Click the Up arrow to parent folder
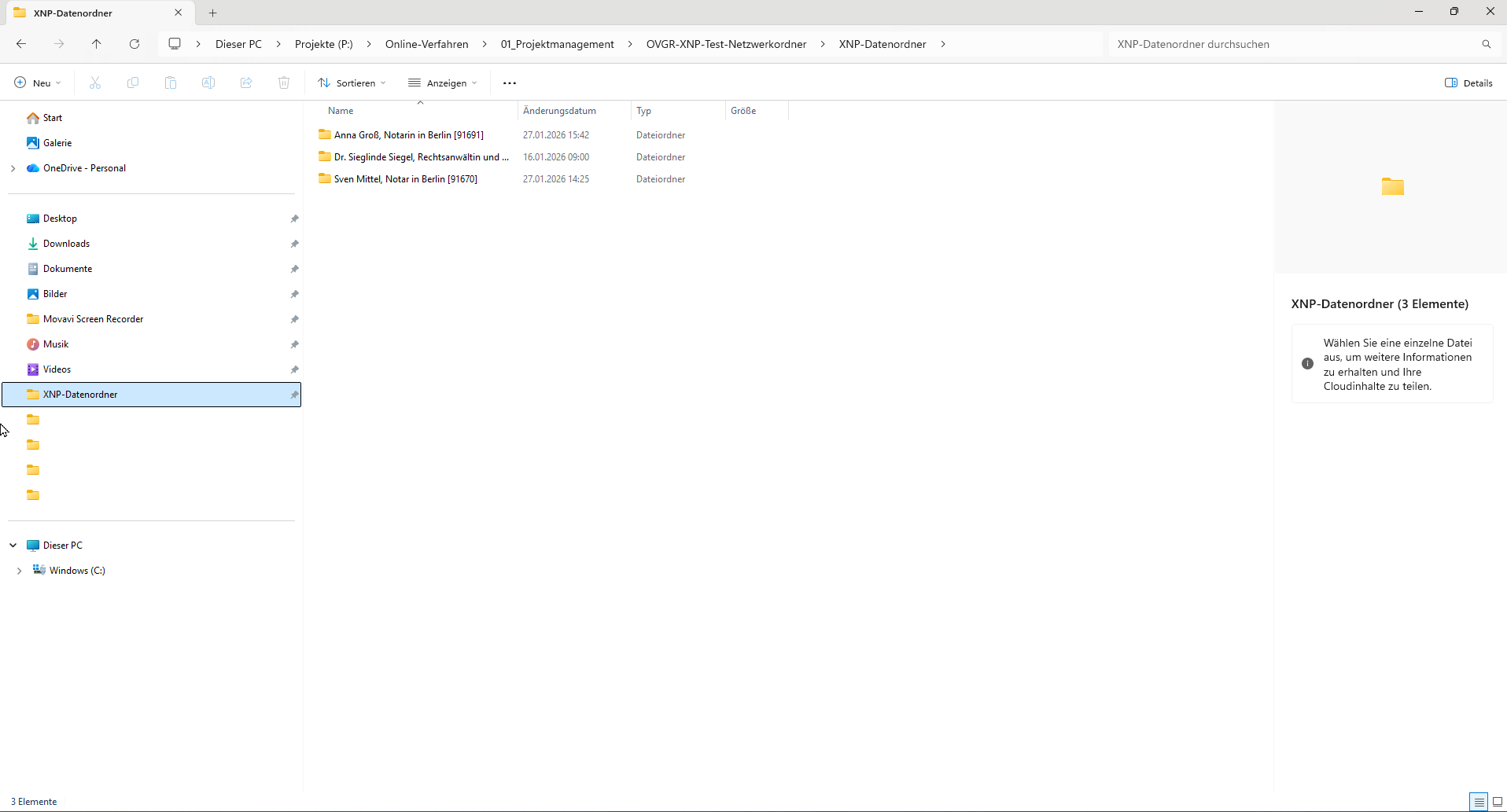The width and height of the screenshot is (1507, 812). 97,44
